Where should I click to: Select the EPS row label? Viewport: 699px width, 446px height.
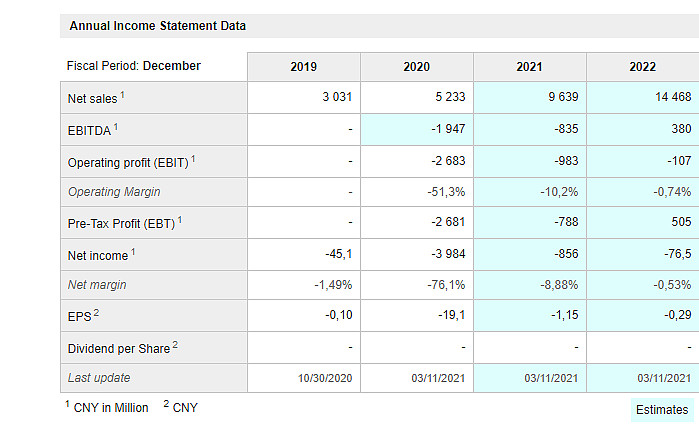pyautogui.click(x=83, y=317)
